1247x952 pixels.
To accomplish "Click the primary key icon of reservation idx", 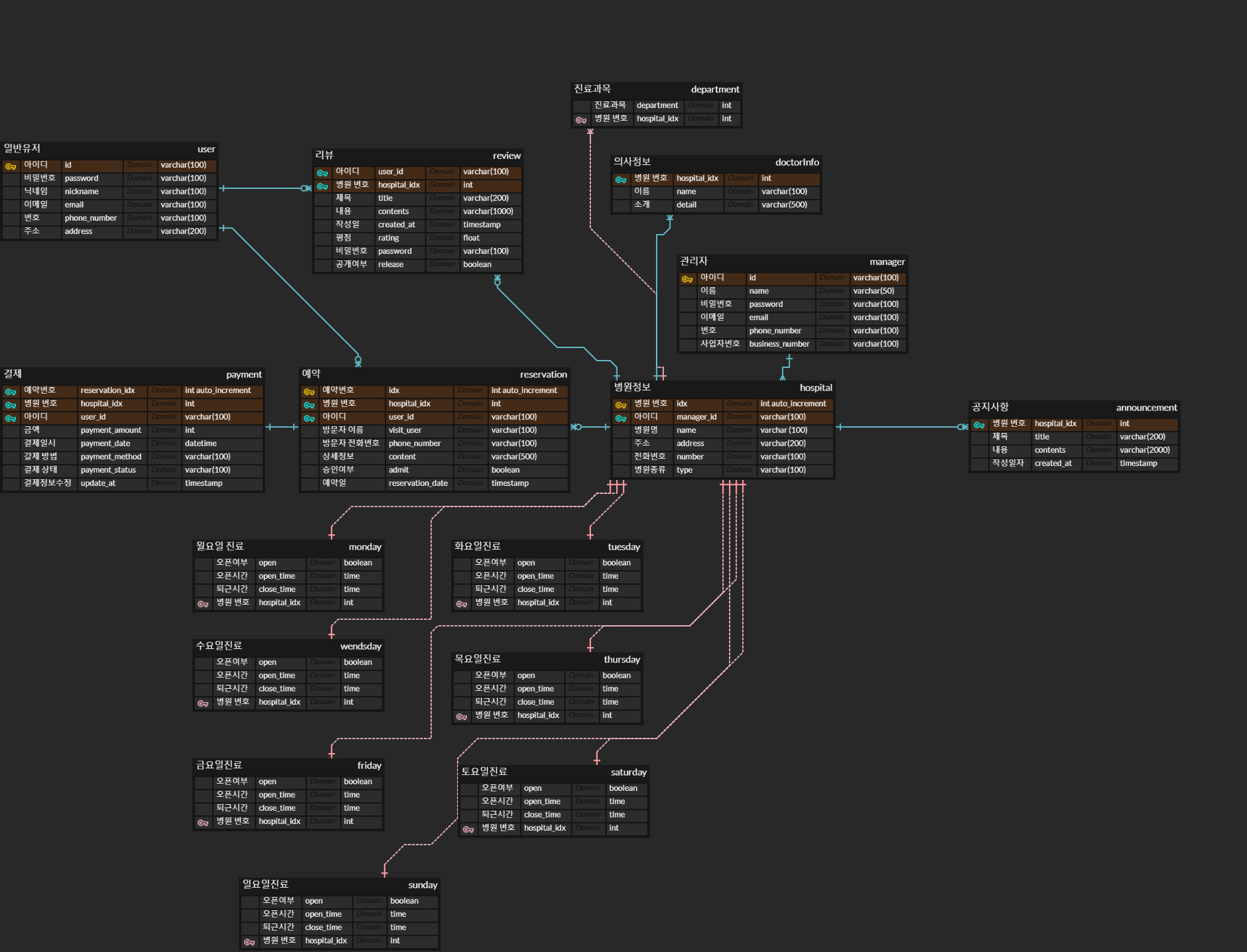I will click(309, 391).
